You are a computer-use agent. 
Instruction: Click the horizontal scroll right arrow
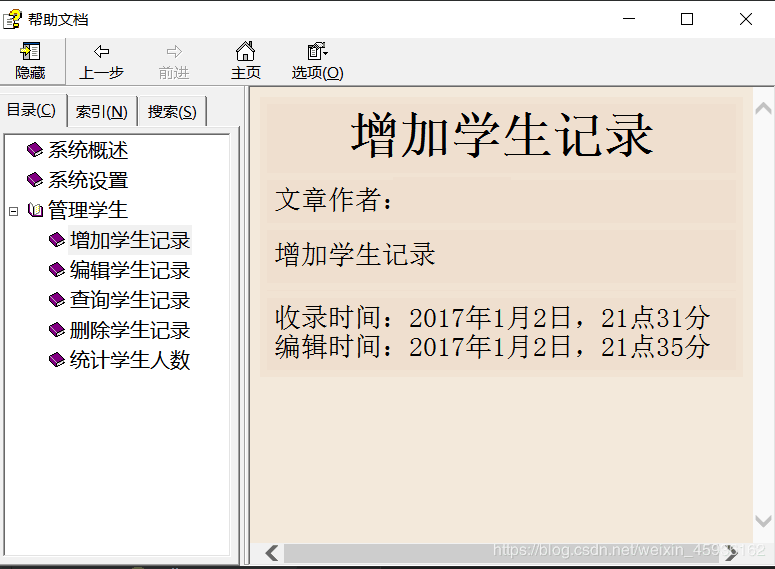click(731, 553)
